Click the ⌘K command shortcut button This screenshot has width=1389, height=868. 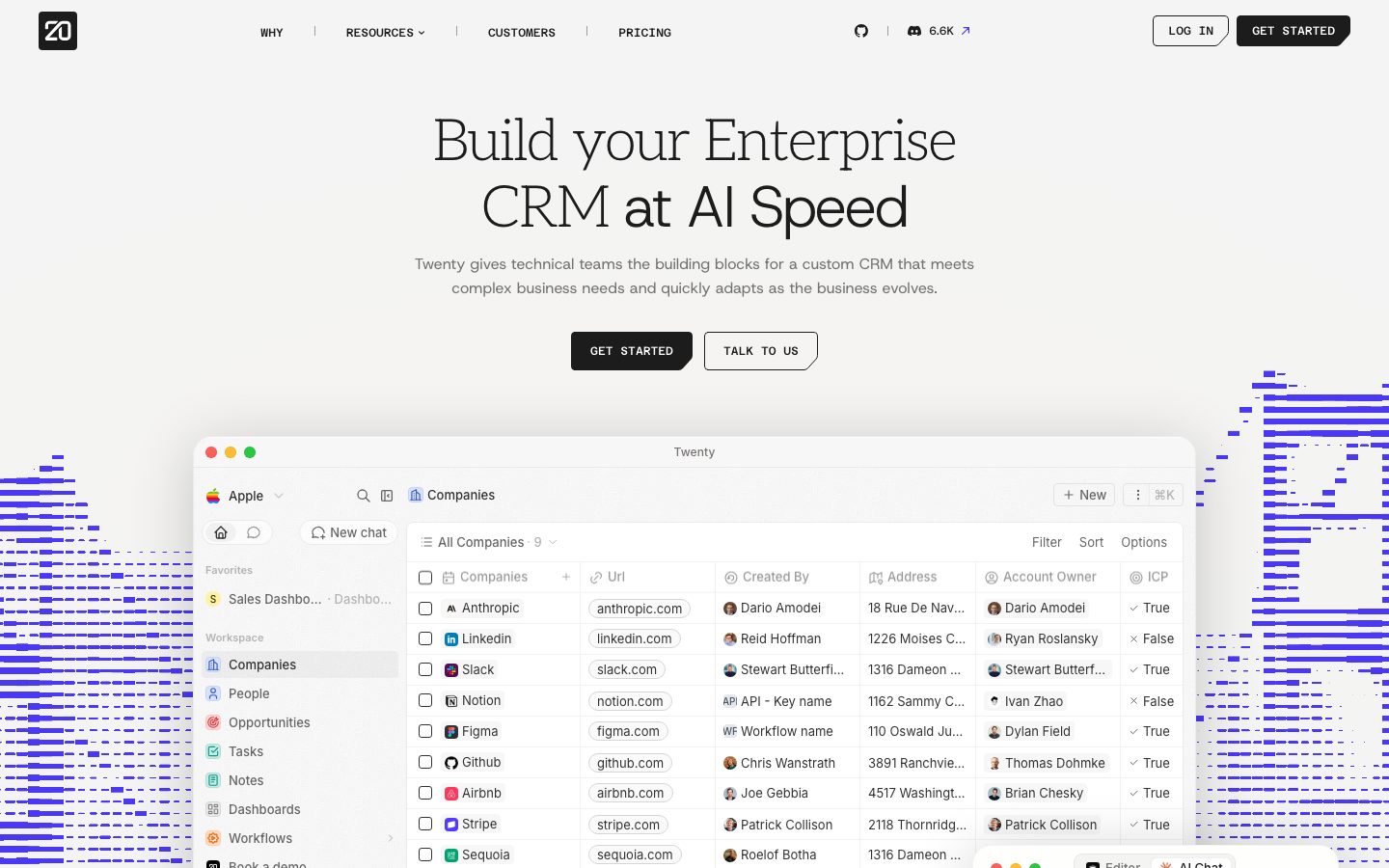click(x=1164, y=495)
